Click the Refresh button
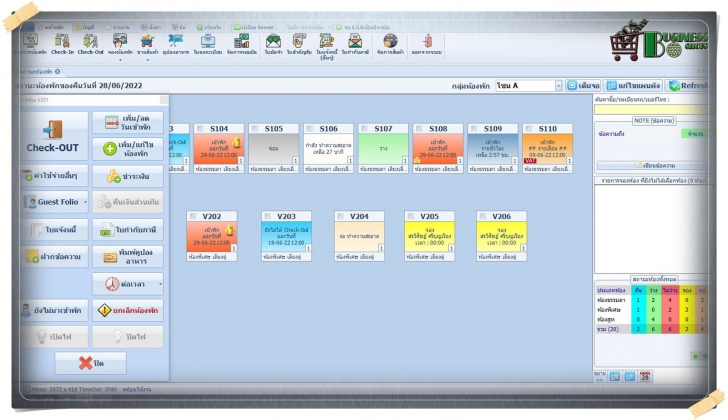The width and height of the screenshot is (728, 420). click(687, 85)
